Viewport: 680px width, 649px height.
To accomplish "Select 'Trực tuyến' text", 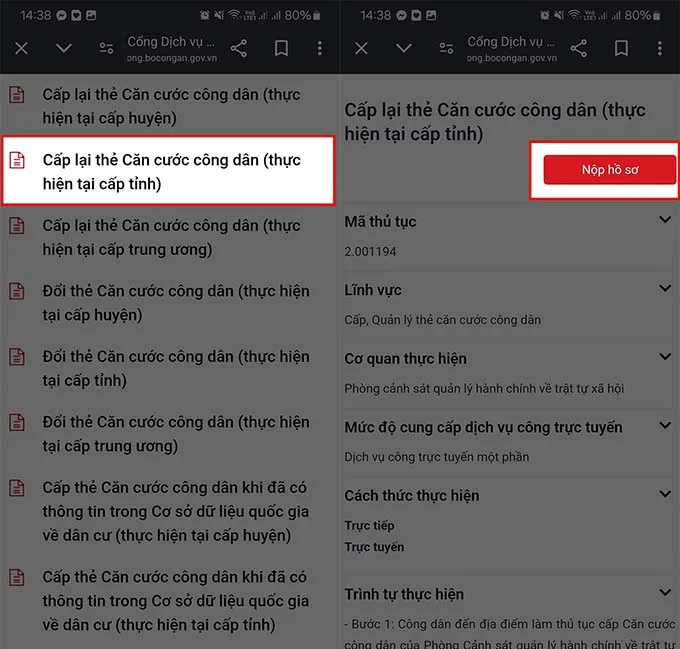I will coord(374,547).
